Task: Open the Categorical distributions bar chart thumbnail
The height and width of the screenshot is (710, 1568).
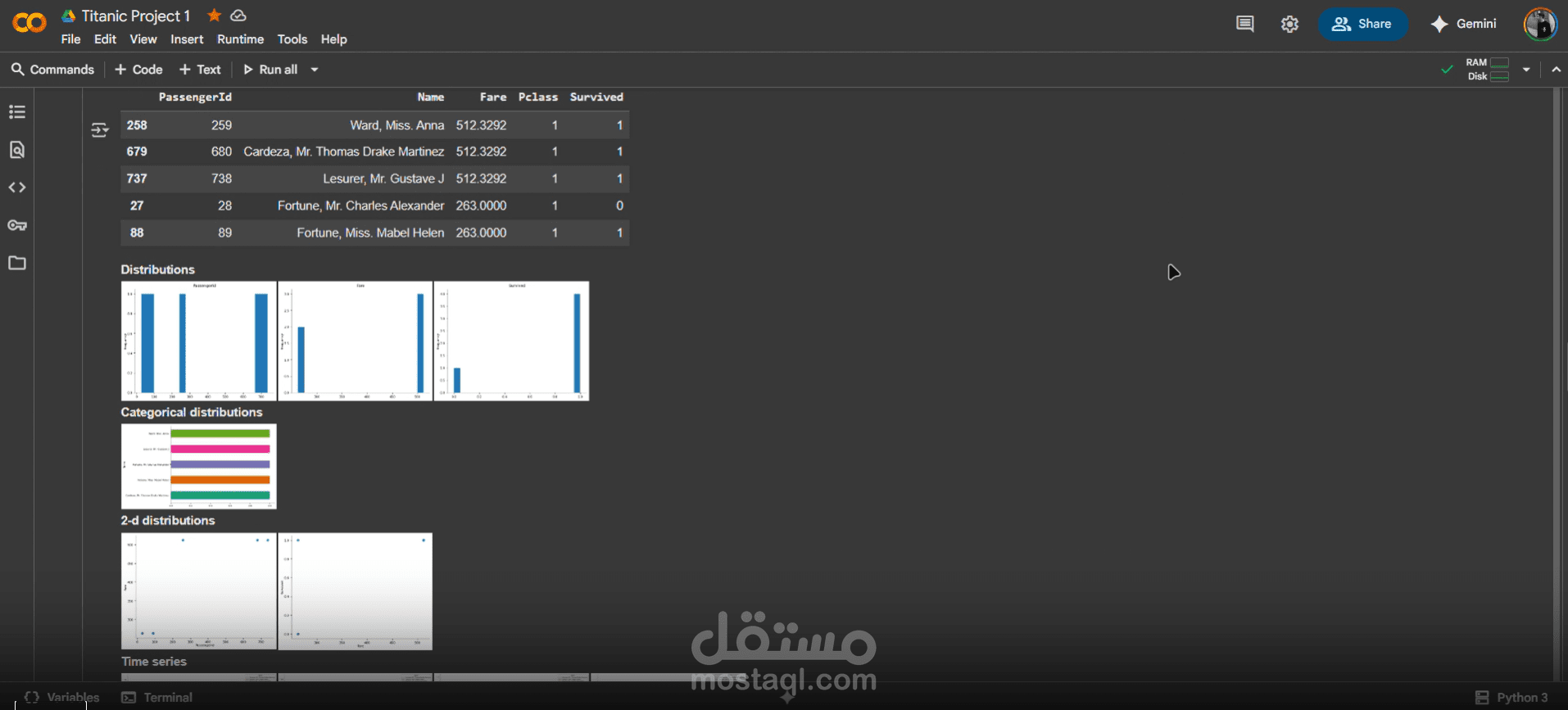Action: tap(199, 467)
